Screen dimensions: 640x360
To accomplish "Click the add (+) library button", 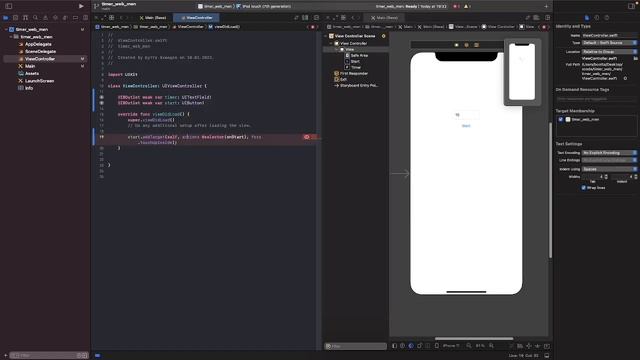I will click(546, 6).
